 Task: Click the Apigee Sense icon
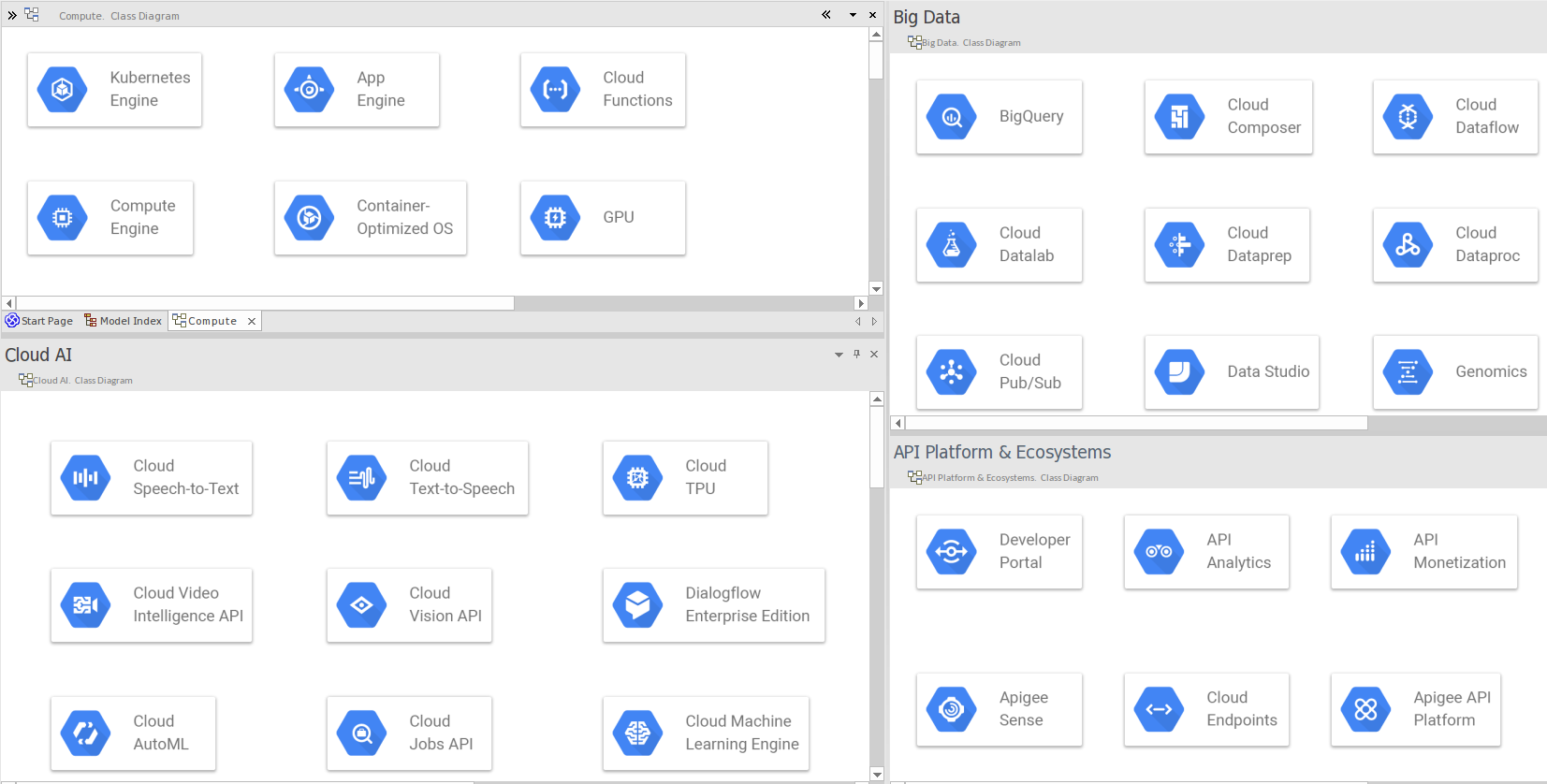951,710
